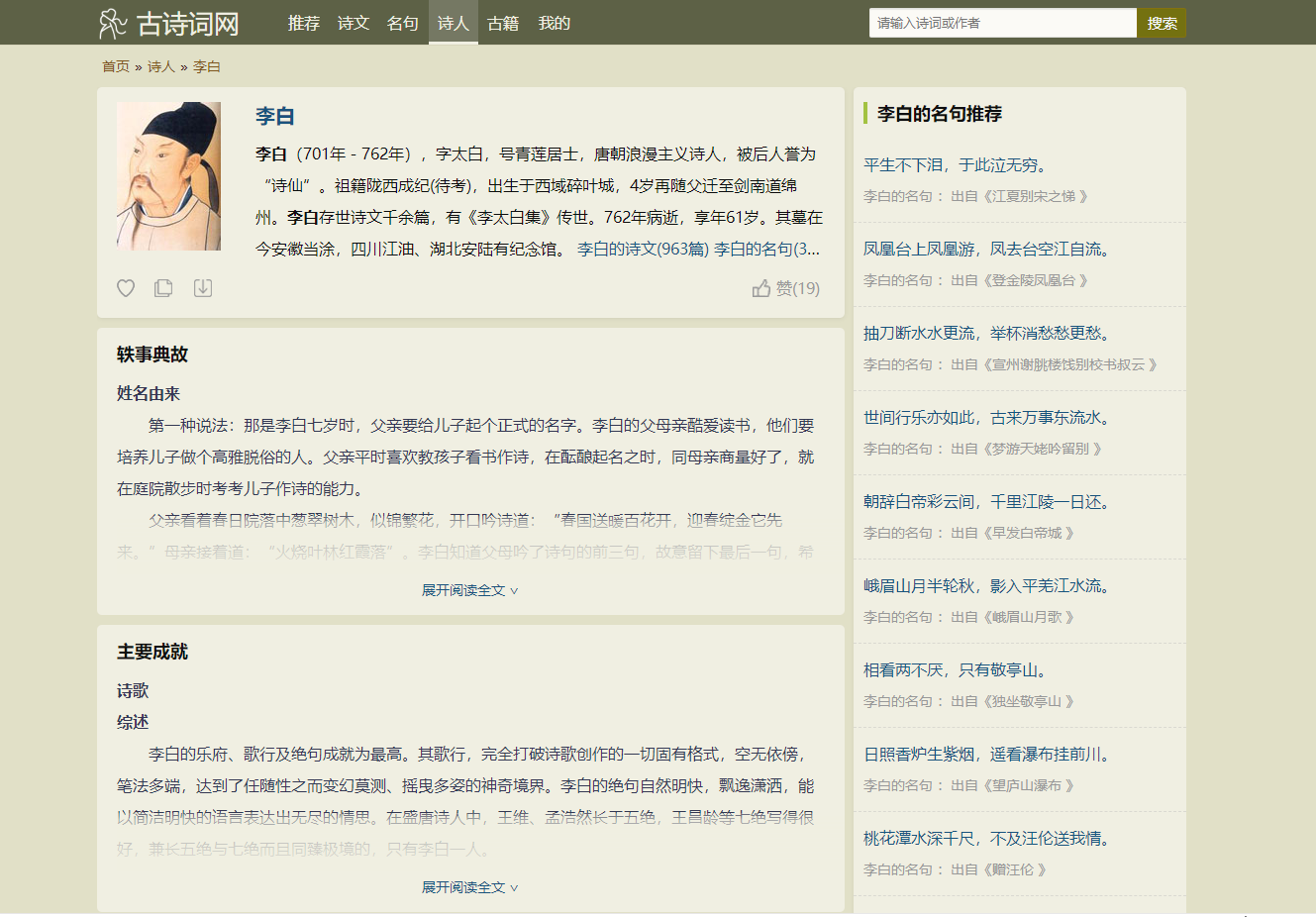Open the quote 桃花潭水深千尺，不及汪伦送我情
The width and height of the screenshot is (1316, 917).
point(987,839)
